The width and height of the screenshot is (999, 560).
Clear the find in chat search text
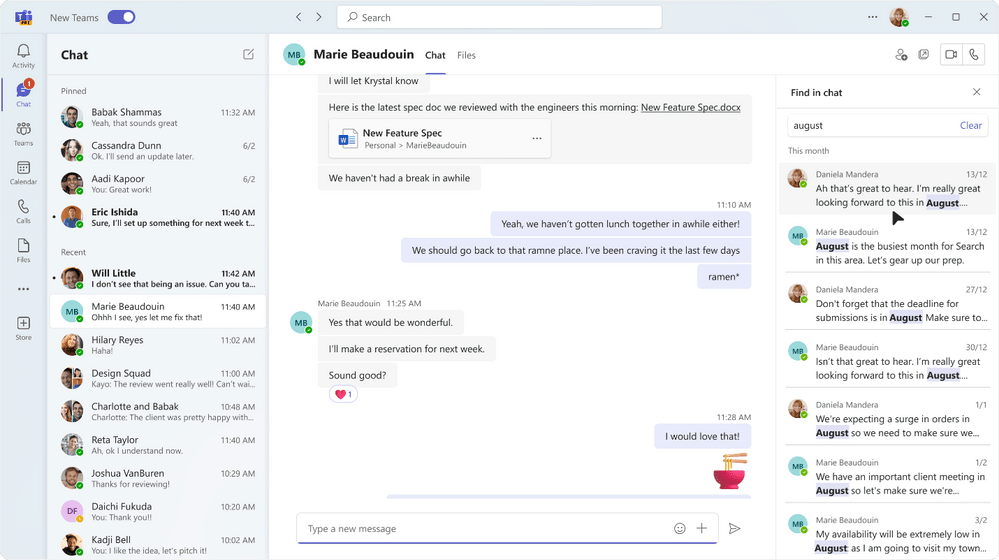970,126
